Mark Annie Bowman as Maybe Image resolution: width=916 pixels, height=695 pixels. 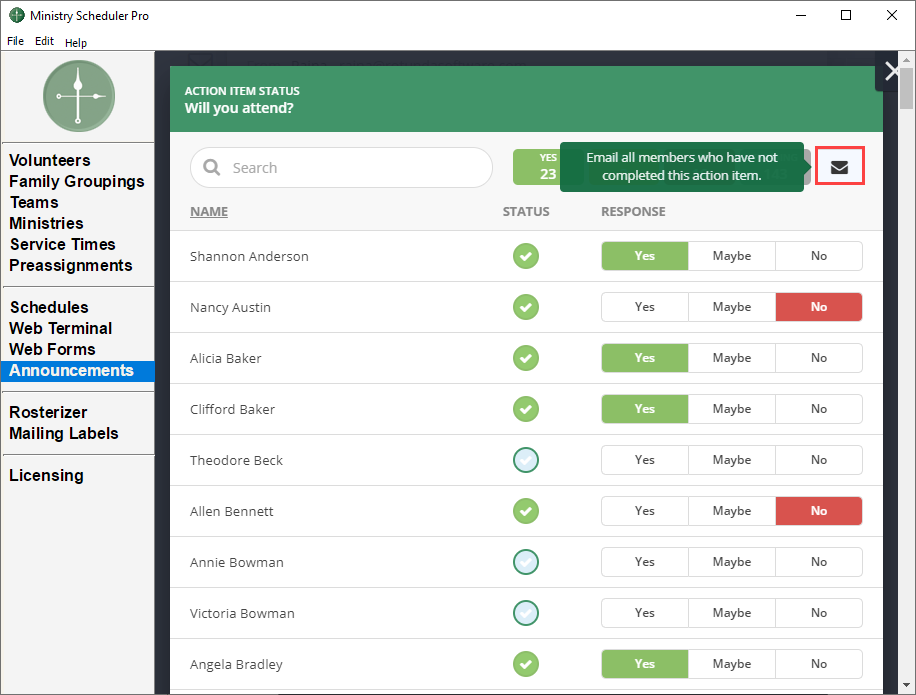click(731, 562)
